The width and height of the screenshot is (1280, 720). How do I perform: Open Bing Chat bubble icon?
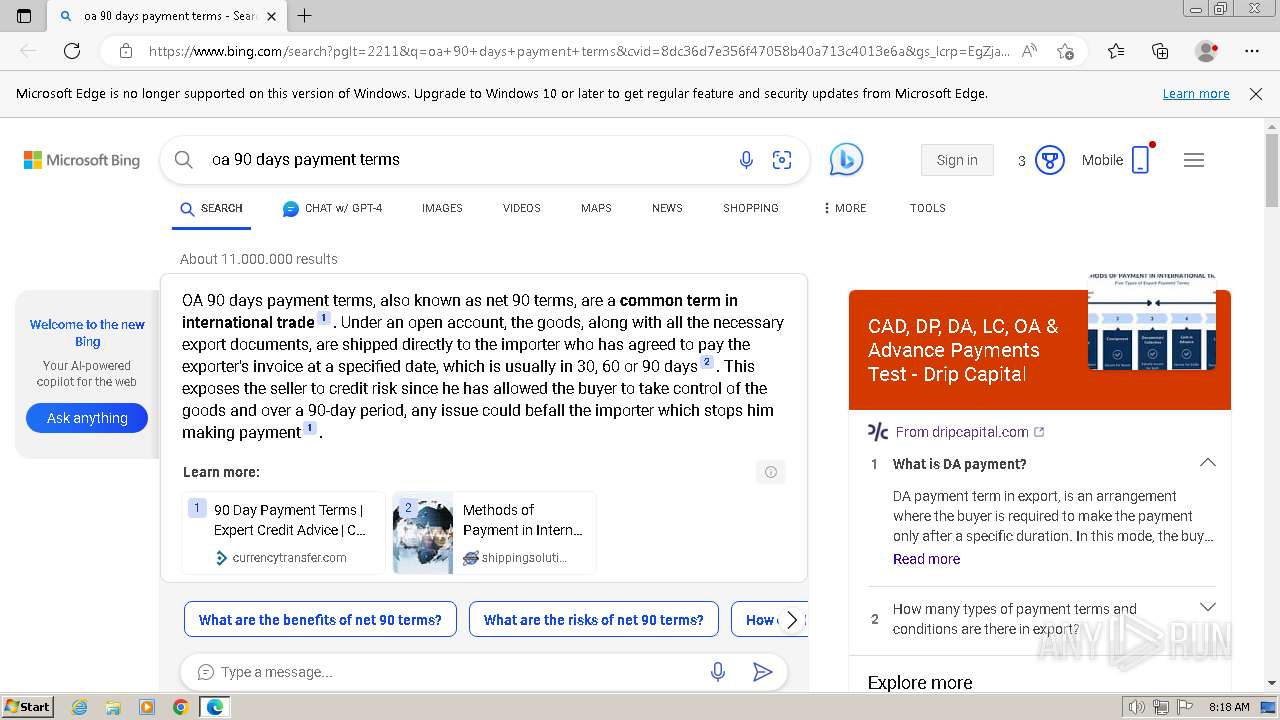coord(846,160)
